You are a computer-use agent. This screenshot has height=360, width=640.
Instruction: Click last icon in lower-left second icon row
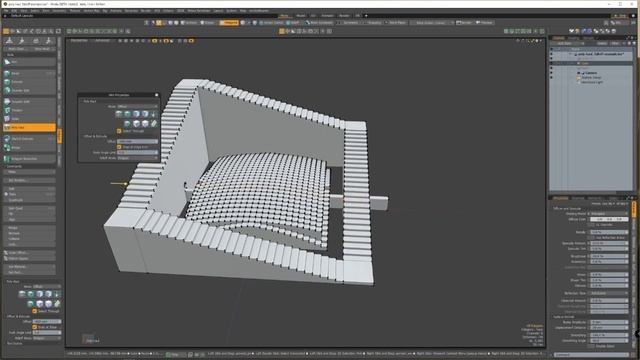tap(57, 304)
